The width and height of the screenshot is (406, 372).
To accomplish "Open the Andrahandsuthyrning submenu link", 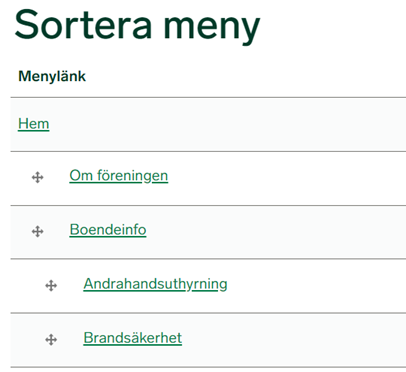I will 155,284.
